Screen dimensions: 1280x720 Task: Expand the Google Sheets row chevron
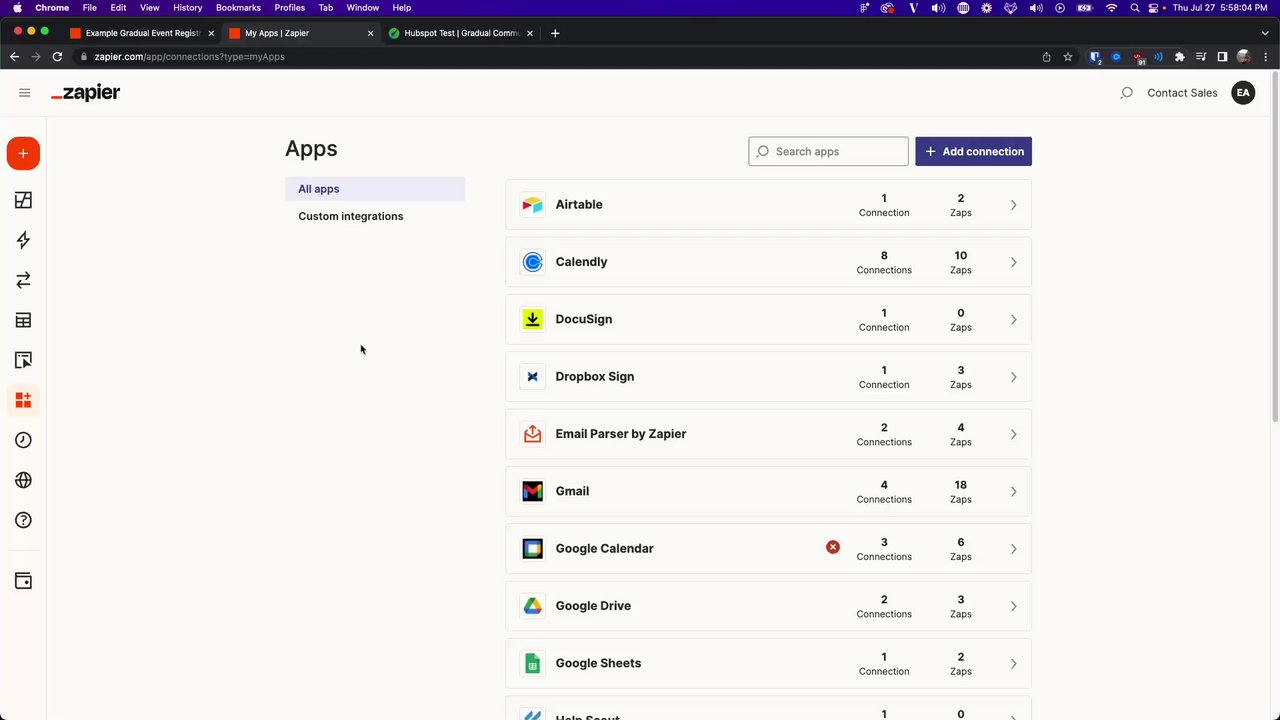point(1013,664)
